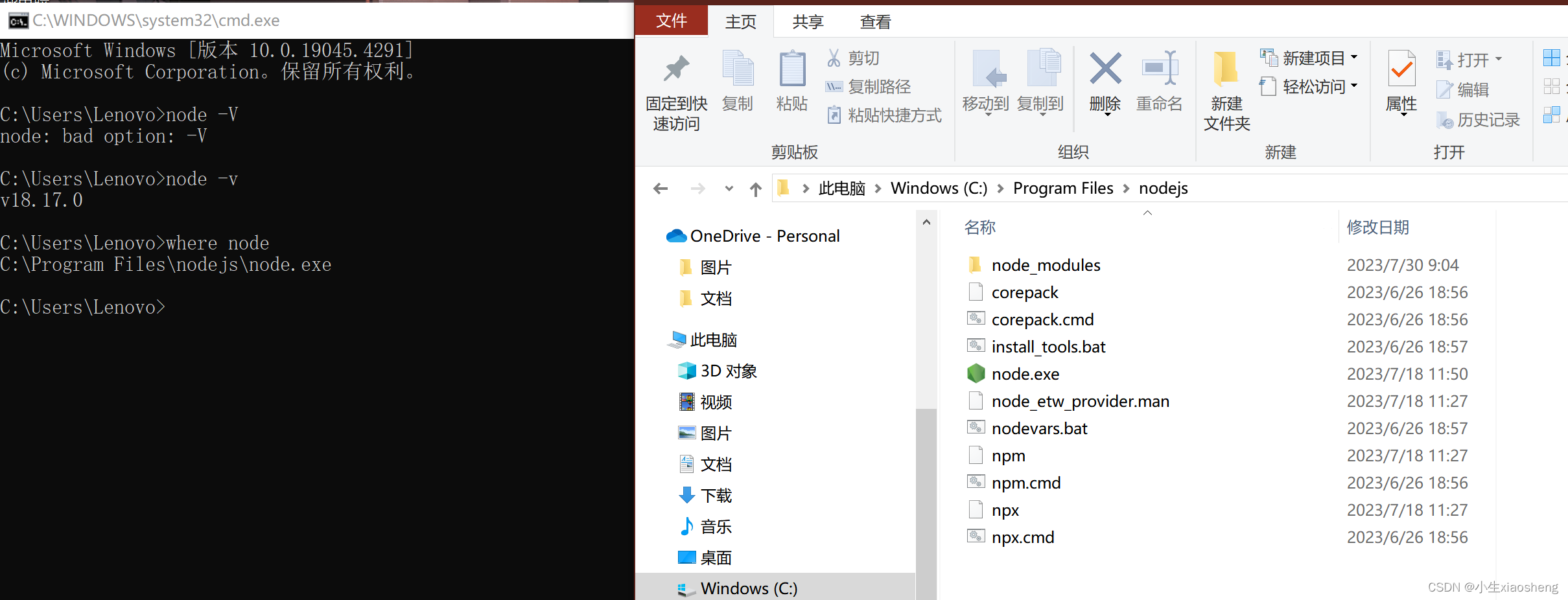Select the npx.cmd file

tap(1023, 537)
